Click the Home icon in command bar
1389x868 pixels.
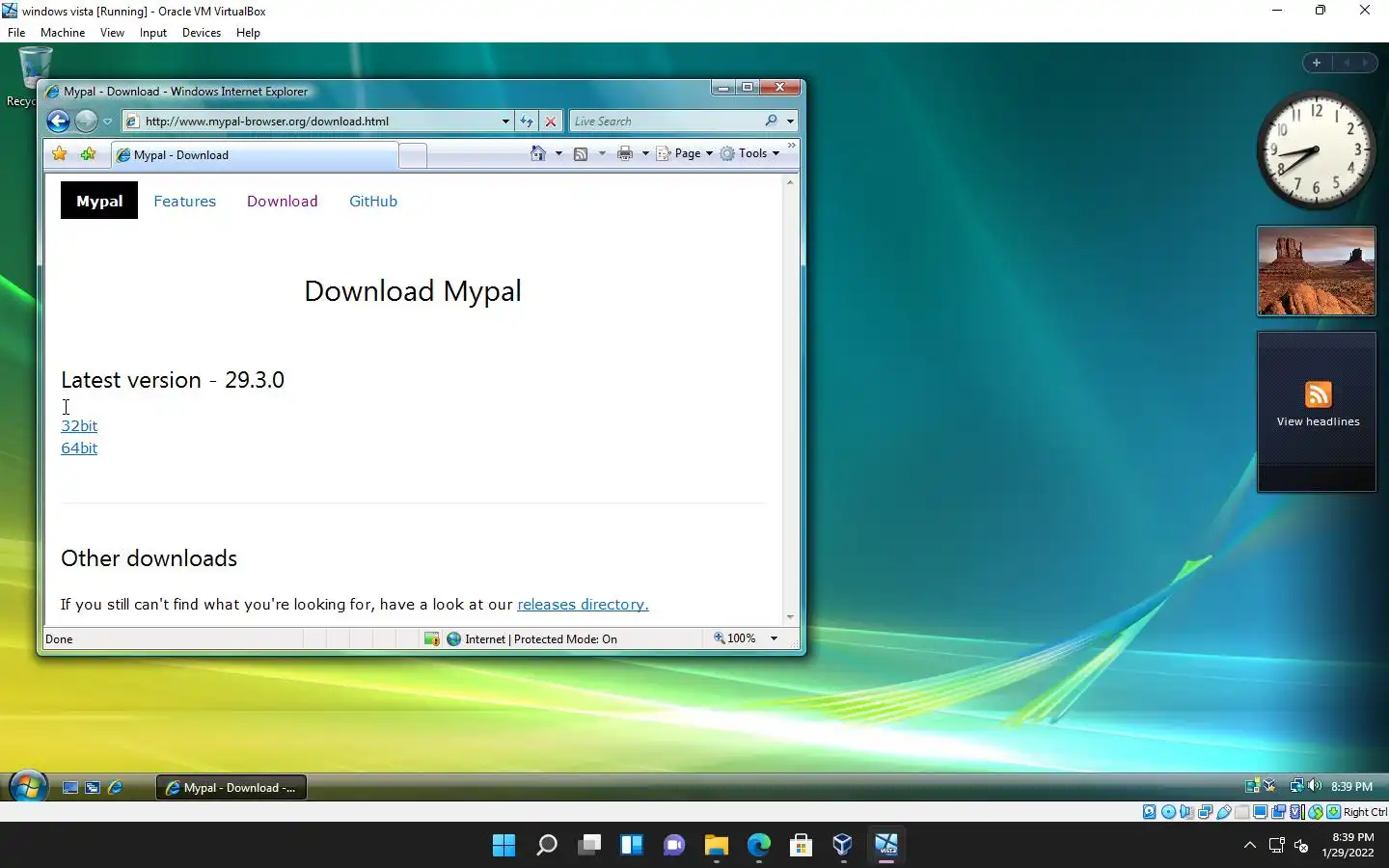point(538,153)
